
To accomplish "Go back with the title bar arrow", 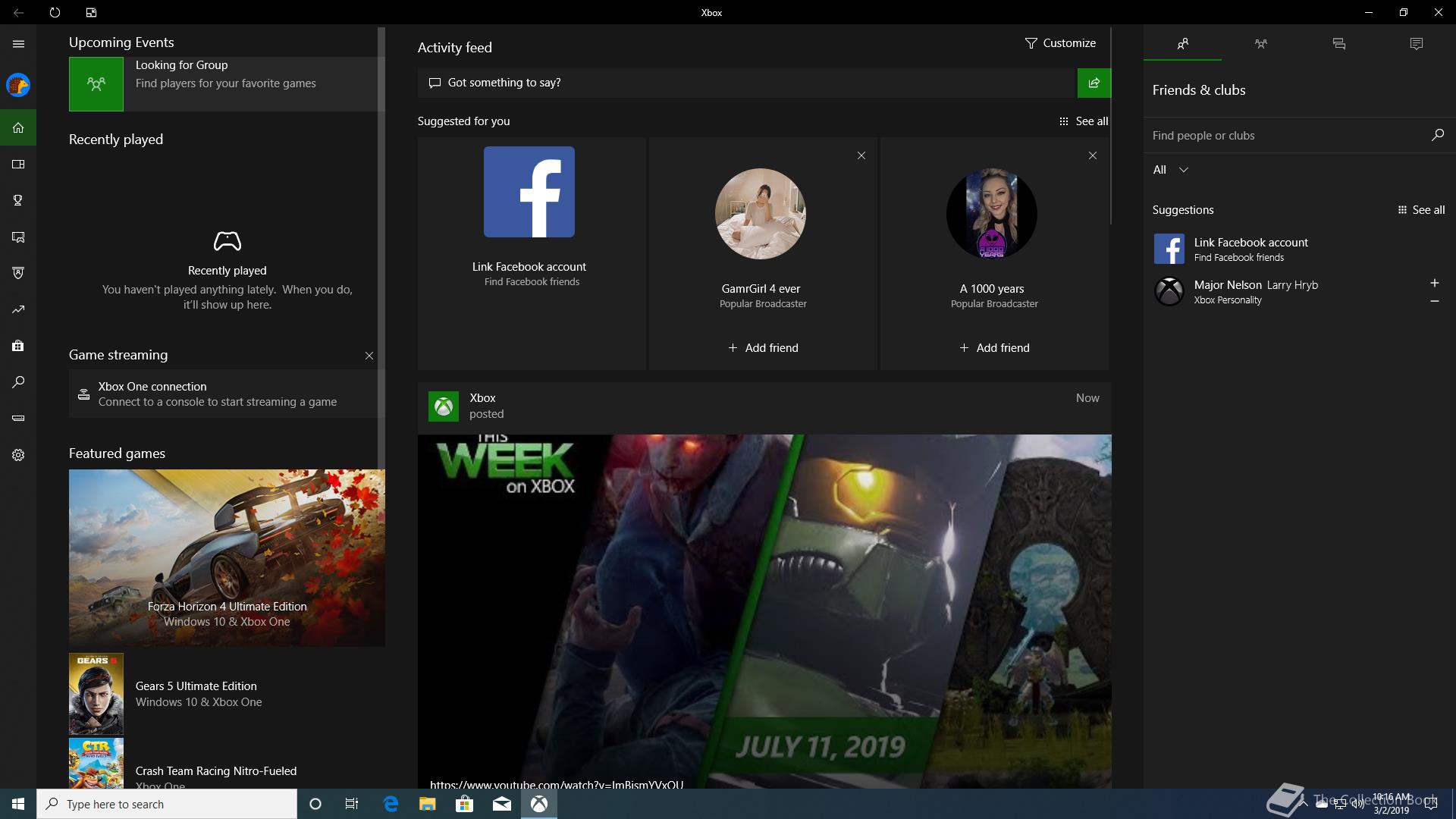I will (18, 12).
